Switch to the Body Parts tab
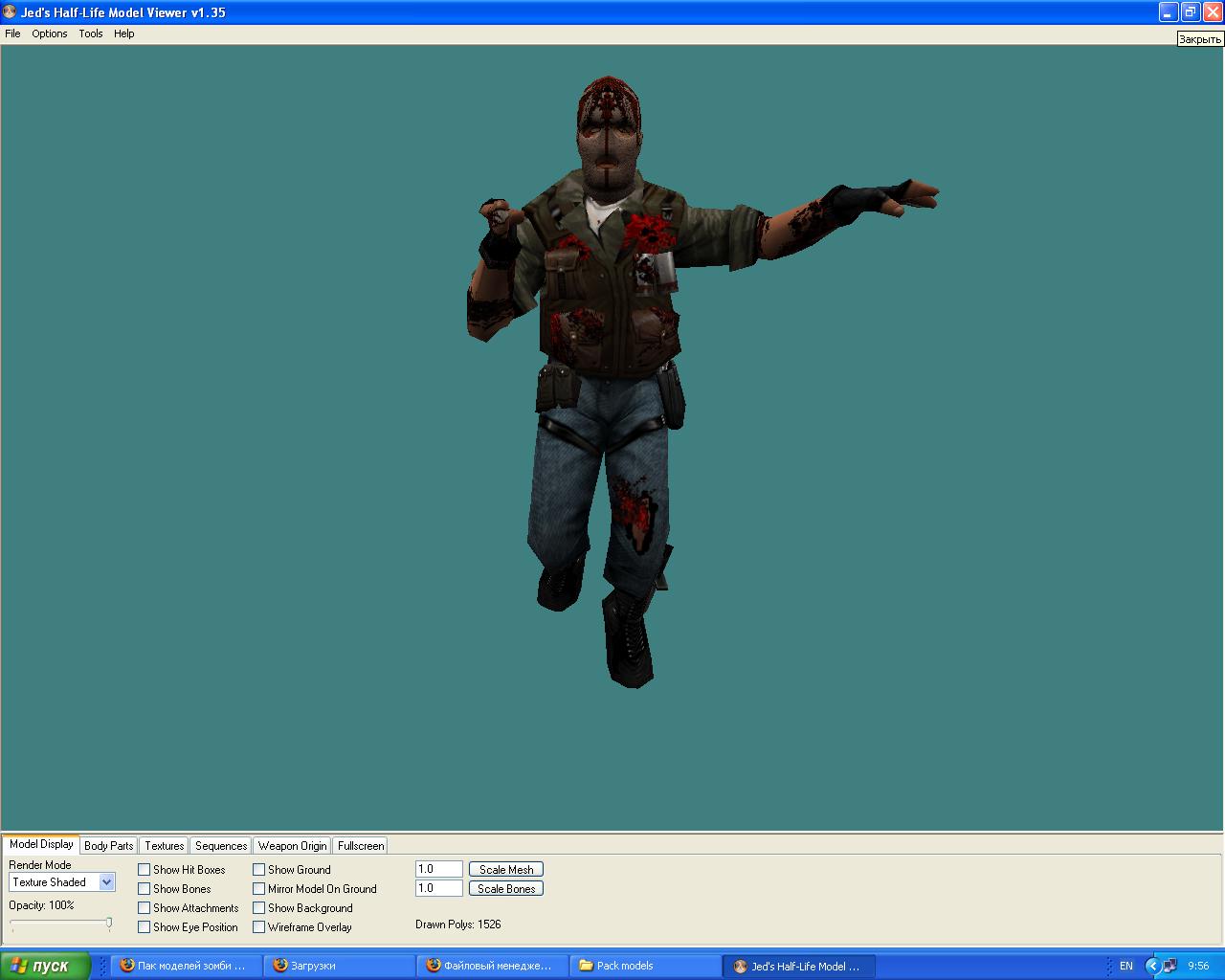This screenshot has height=980, width=1225. click(x=109, y=846)
